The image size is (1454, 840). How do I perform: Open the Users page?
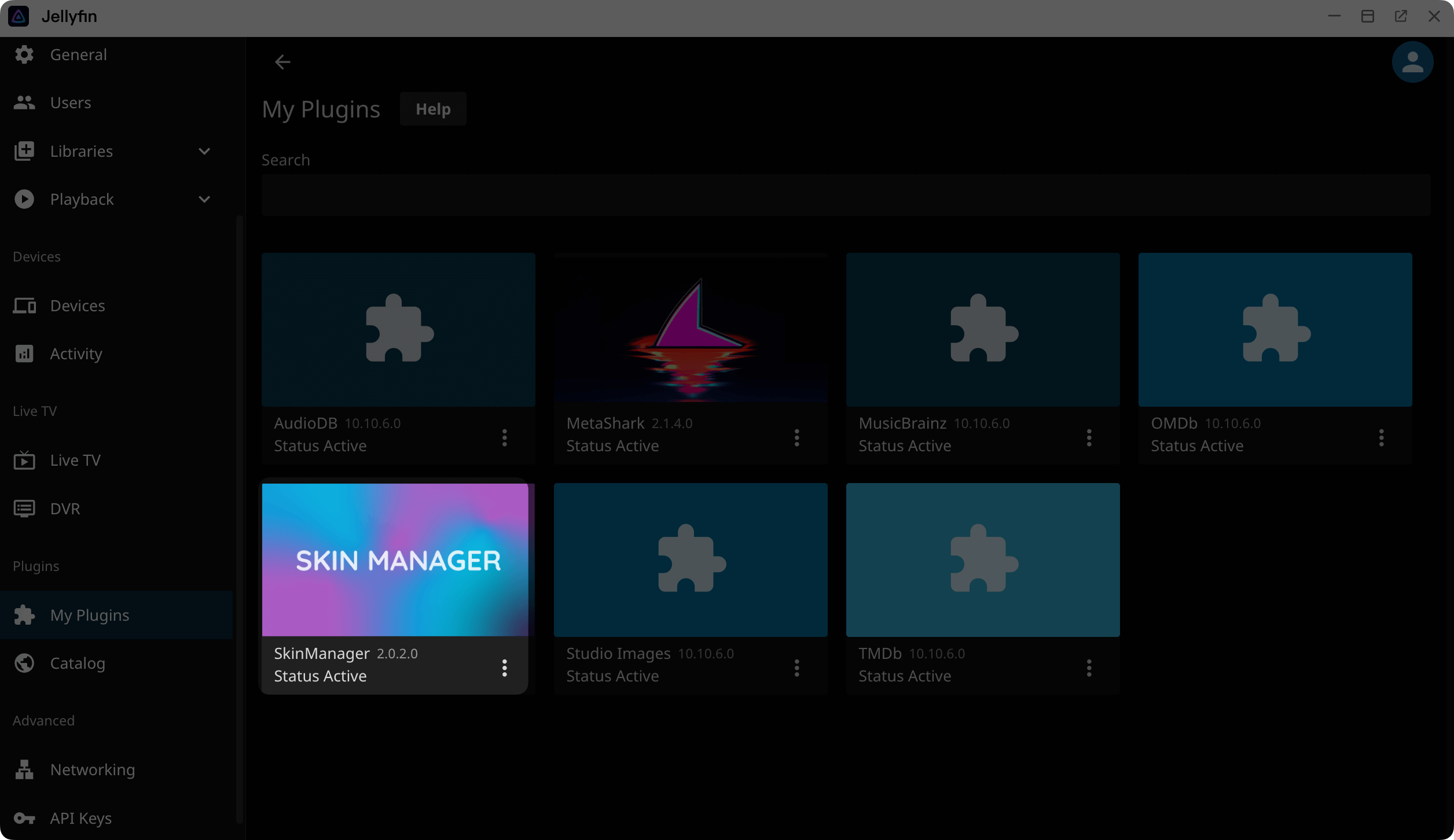click(x=71, y=103)
